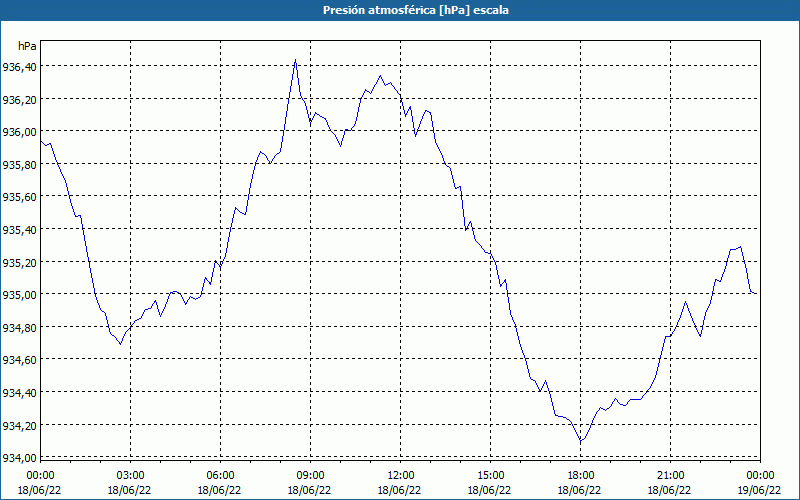The height and width of the screenshot is (500, 800).
Task: Click the 03:00 time axis label
Action: [x=131, y=476]
